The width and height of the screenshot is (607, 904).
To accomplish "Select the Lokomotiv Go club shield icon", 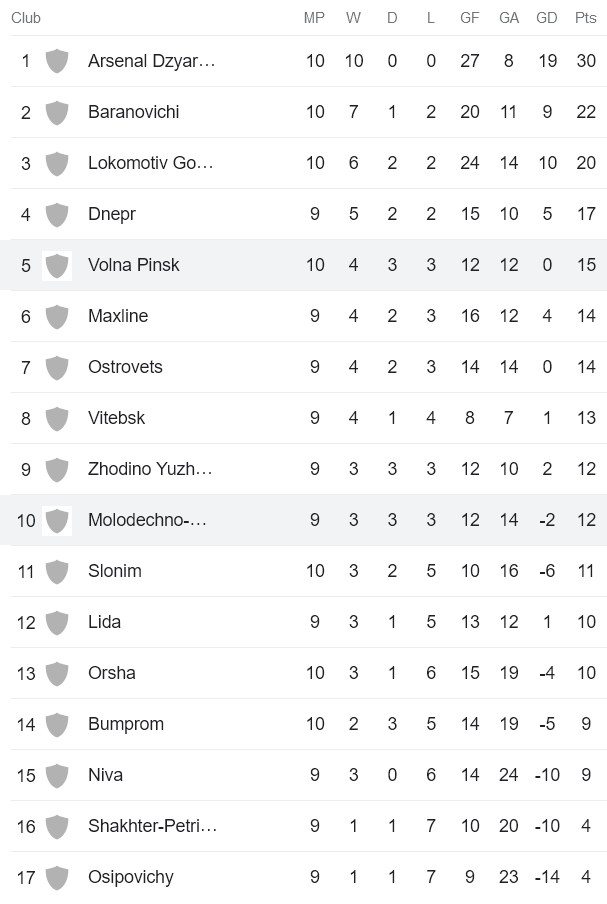I will point(57,163).
